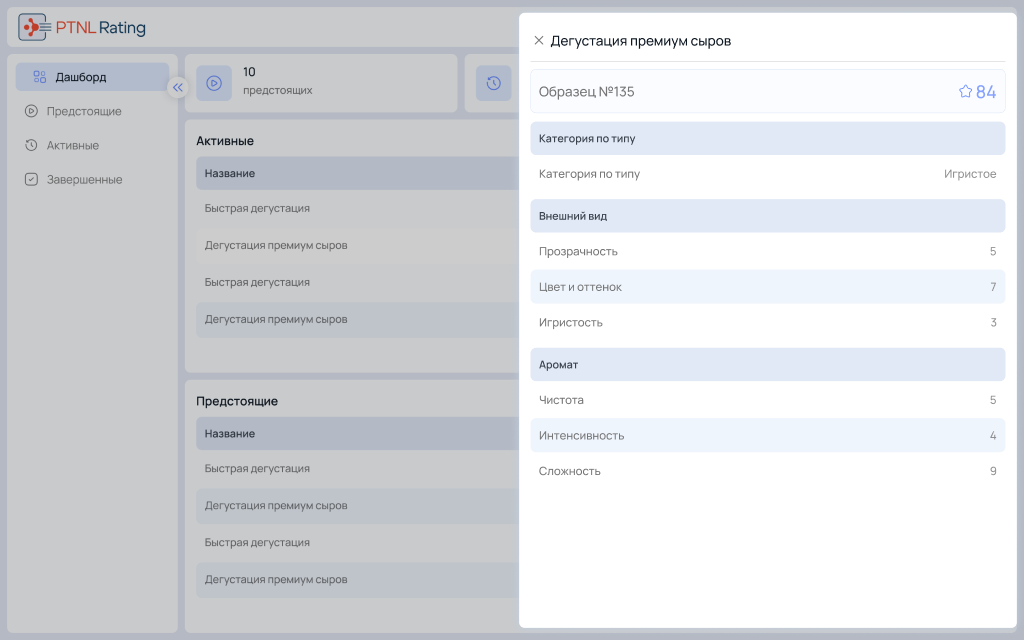Click the Цвет и оттенок row
The height and width of the screenshot is (640, 1024).
[x=767, y=287]
